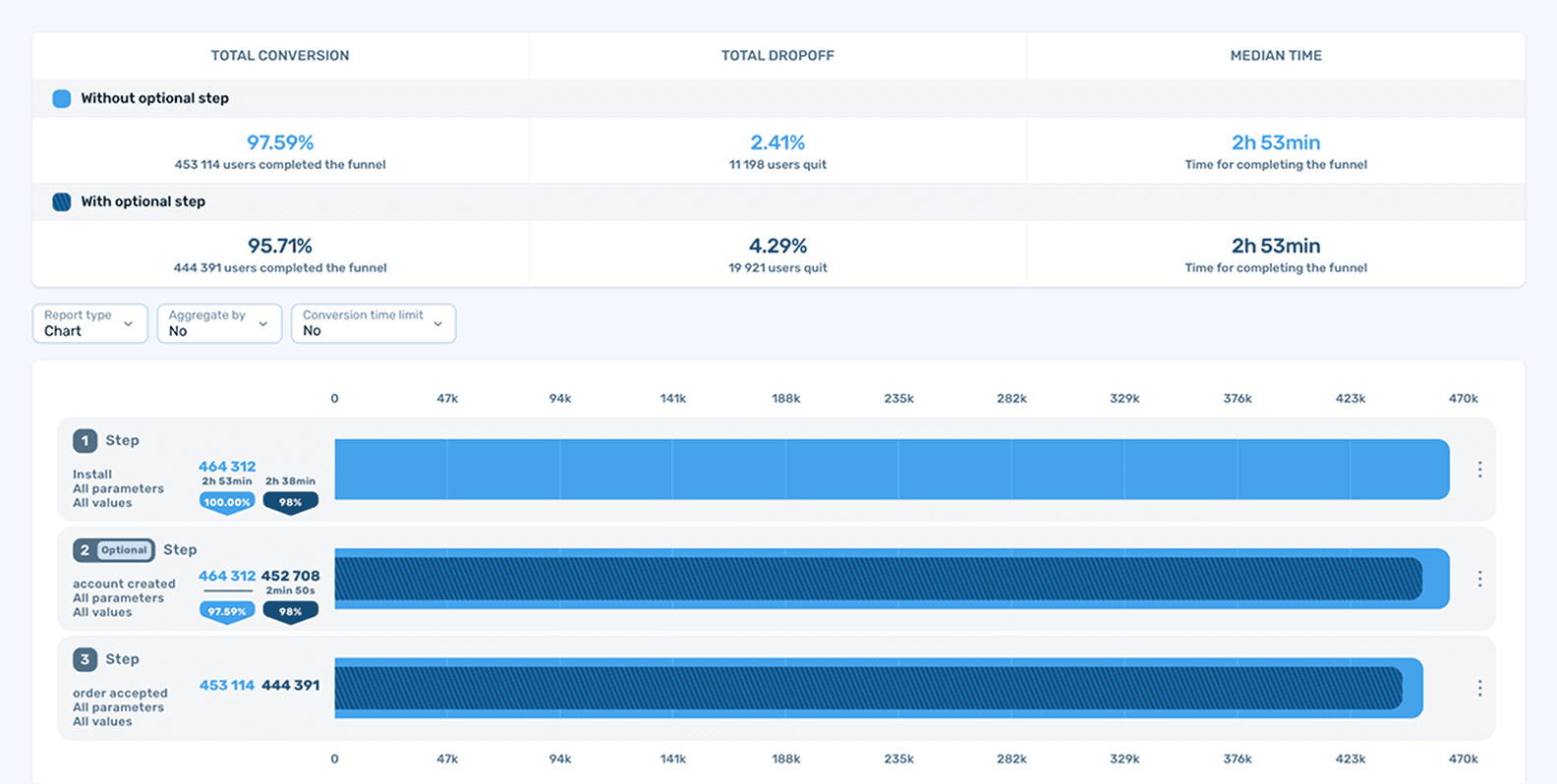Image resolution: width=1557 pixels, height=784 pixels.
Task: Click dark 98% badge on Install step
Action: (x=290, y=502)
